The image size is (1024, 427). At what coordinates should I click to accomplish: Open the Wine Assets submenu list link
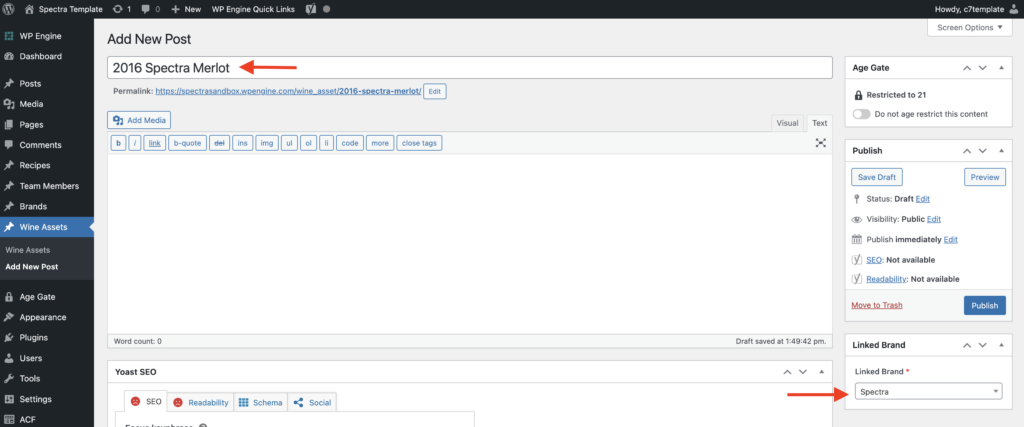point(27,250)
